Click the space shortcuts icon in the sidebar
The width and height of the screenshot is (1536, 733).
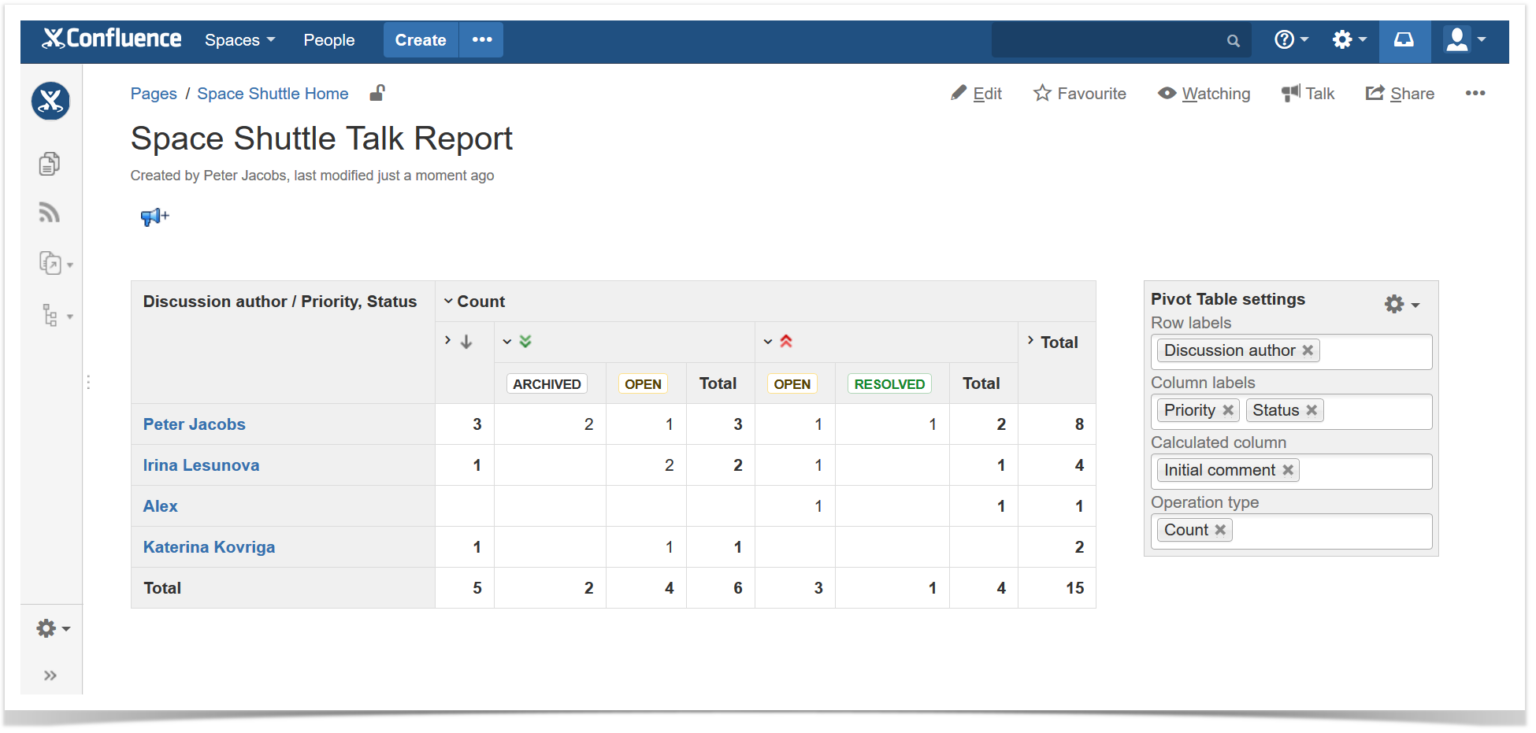[x=49, y=263]
